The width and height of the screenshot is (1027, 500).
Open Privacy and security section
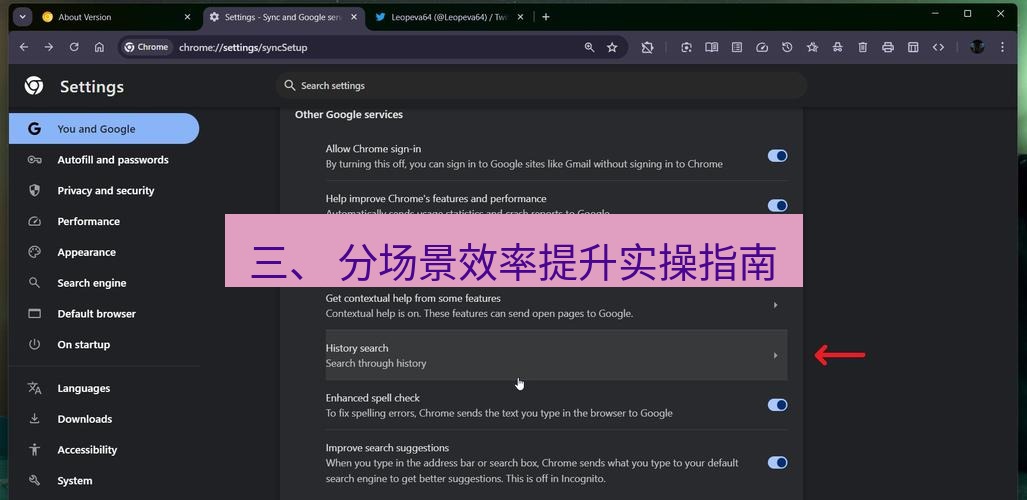tap(103, 191)
